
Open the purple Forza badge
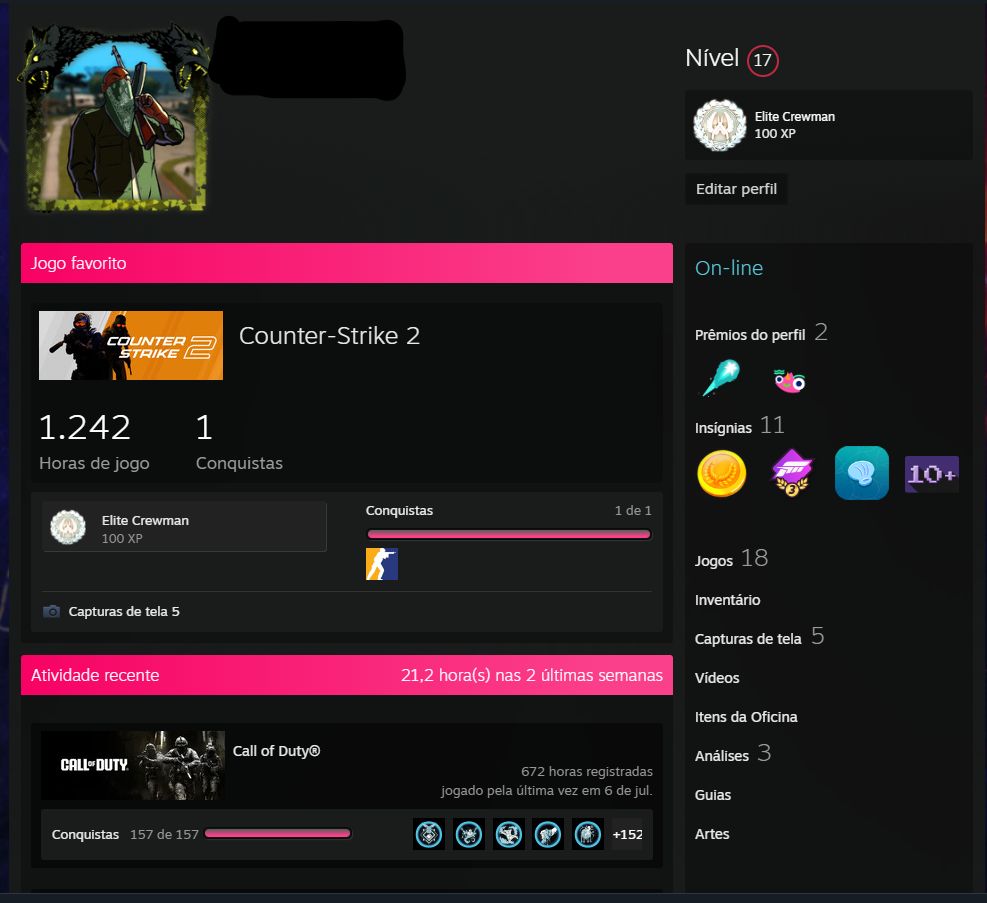pos(792,473)
